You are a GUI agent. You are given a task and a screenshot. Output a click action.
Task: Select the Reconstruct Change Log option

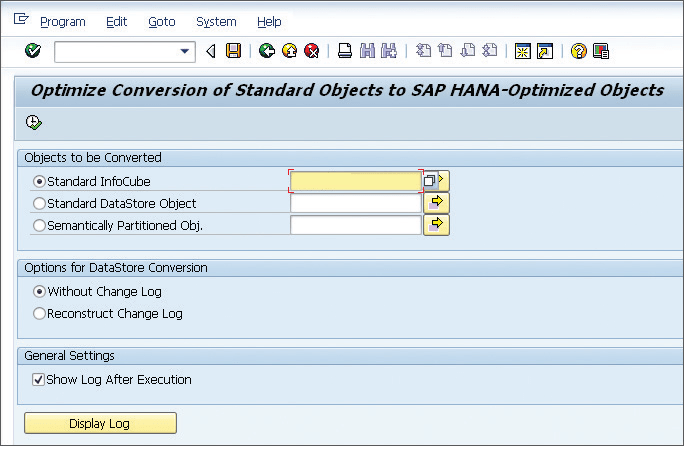point(40,314)
